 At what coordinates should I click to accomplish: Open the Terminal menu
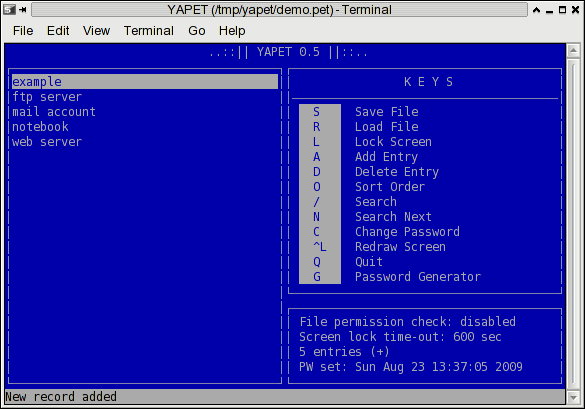point(148,31)
